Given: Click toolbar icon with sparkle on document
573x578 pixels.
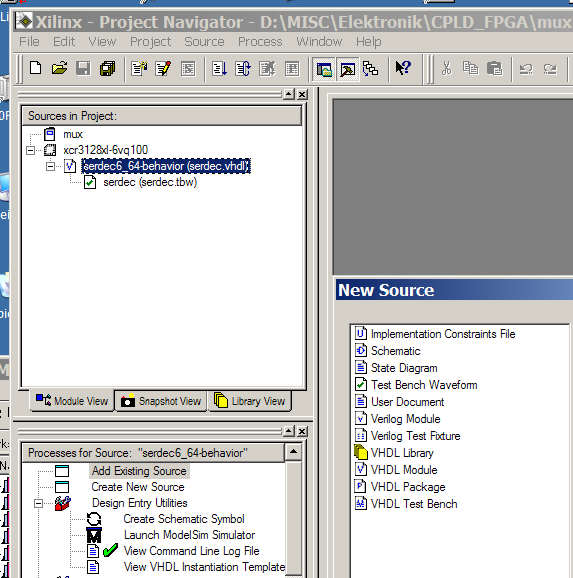Looking at the screenshot, I should click(139, 69).
